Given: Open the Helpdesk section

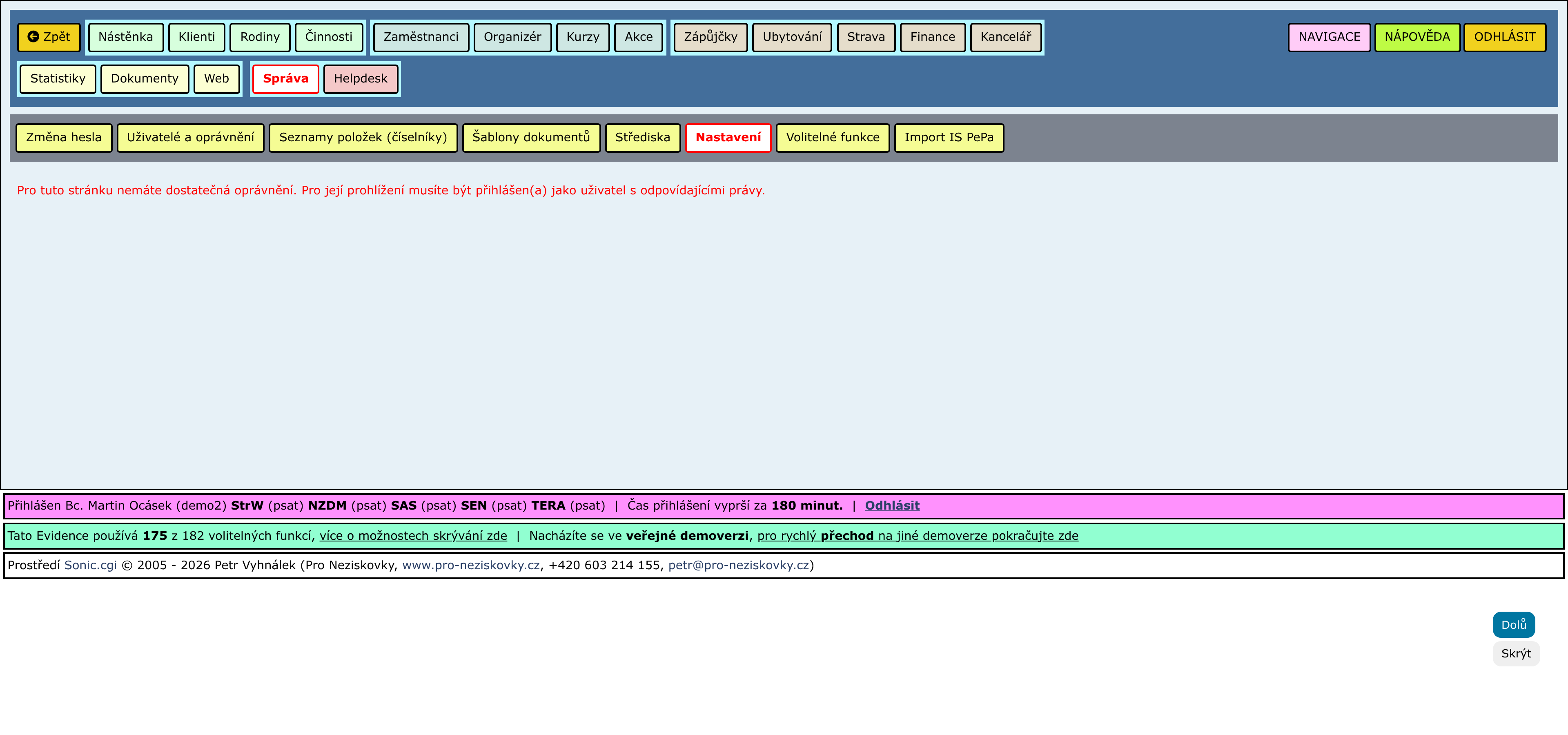Looking at the screenshot, I should 360,79.
